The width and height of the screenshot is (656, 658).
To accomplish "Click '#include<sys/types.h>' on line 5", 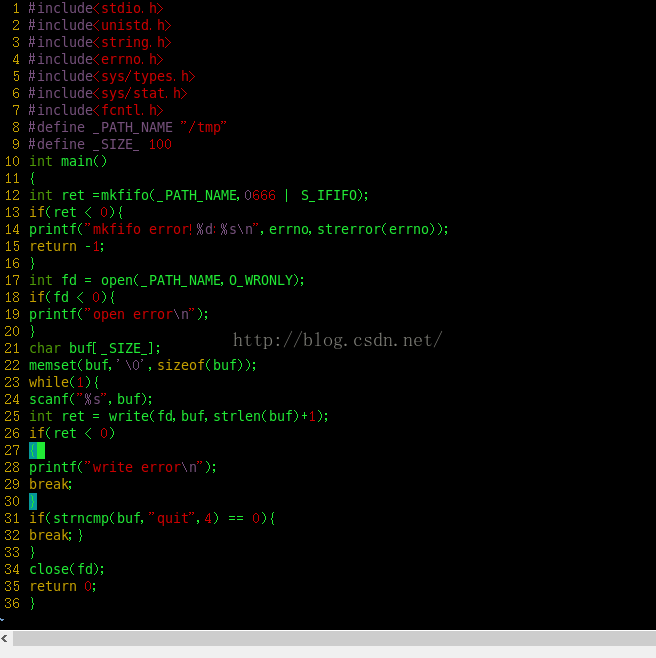I will point(112,76).
